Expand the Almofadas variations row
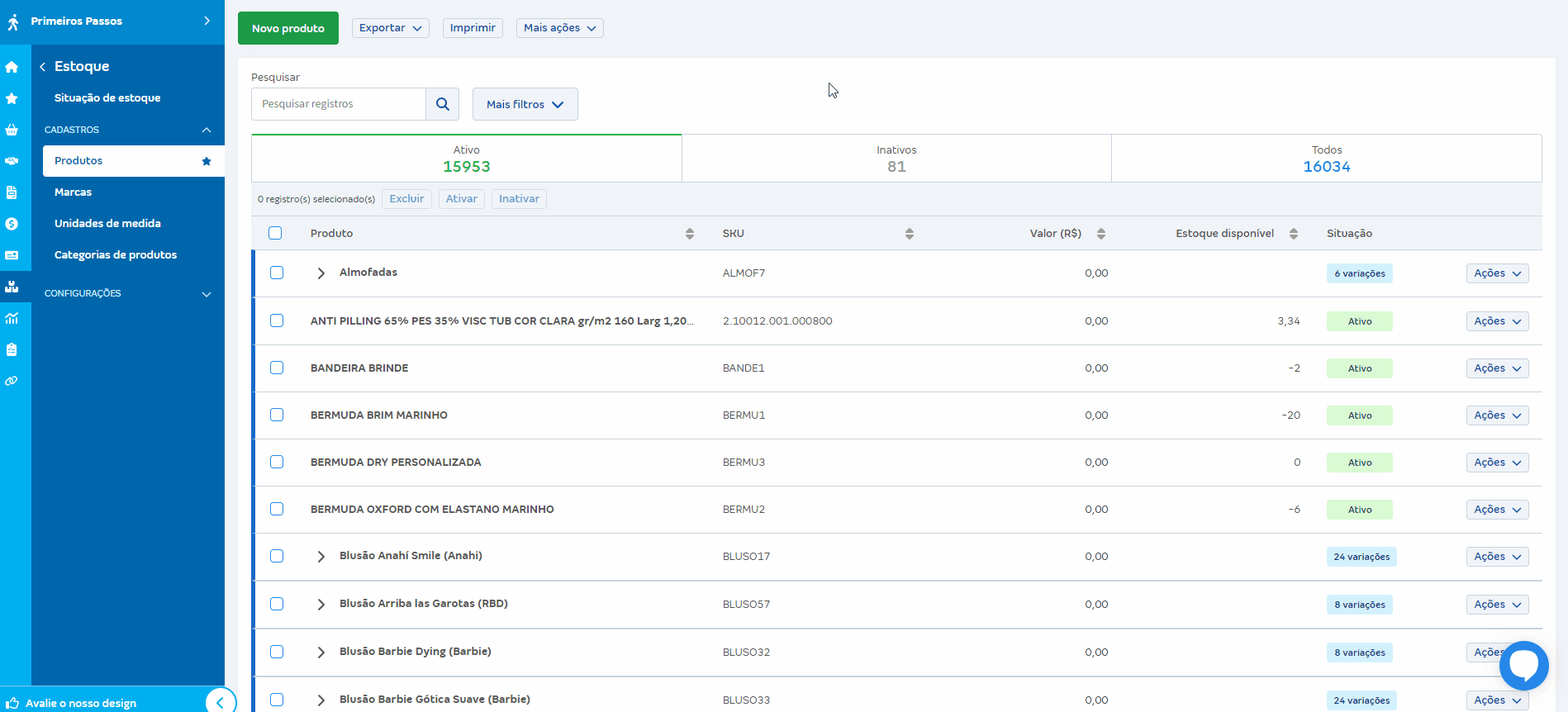 pos(321,273)
